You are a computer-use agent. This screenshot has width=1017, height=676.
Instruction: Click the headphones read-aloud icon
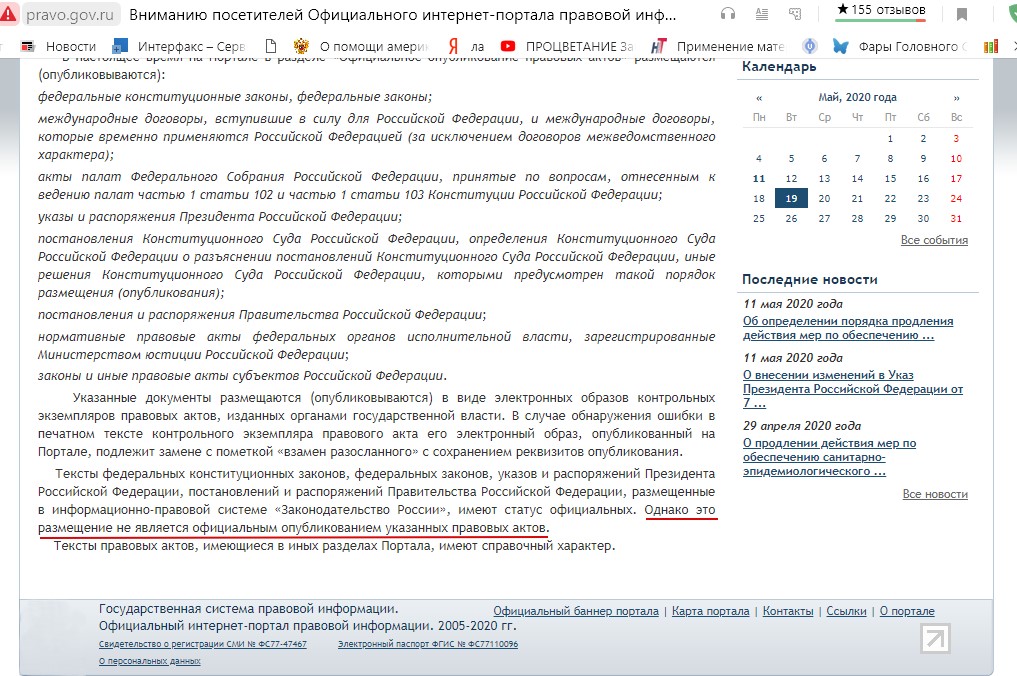[x=728, y=14]
